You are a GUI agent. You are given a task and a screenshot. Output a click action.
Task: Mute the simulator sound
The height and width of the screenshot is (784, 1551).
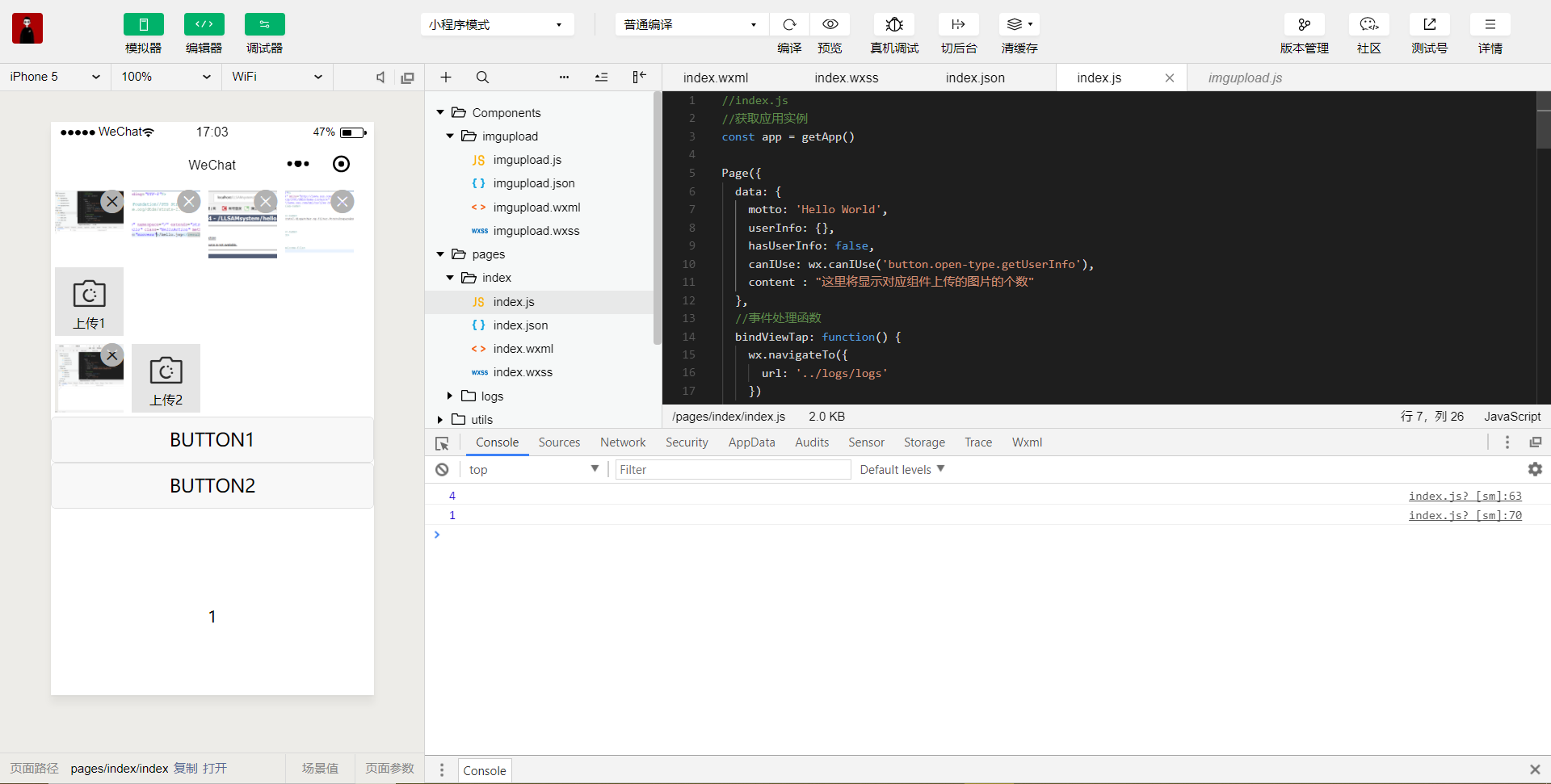tap(380, 78)
